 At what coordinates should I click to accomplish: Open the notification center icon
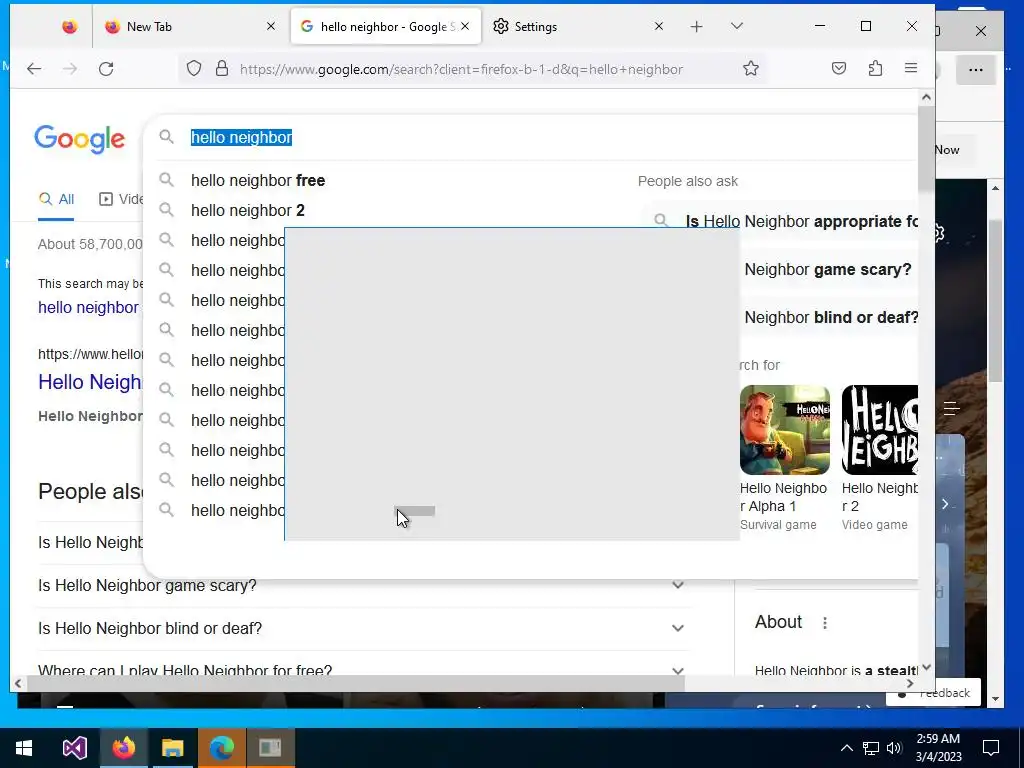(991, 748)
